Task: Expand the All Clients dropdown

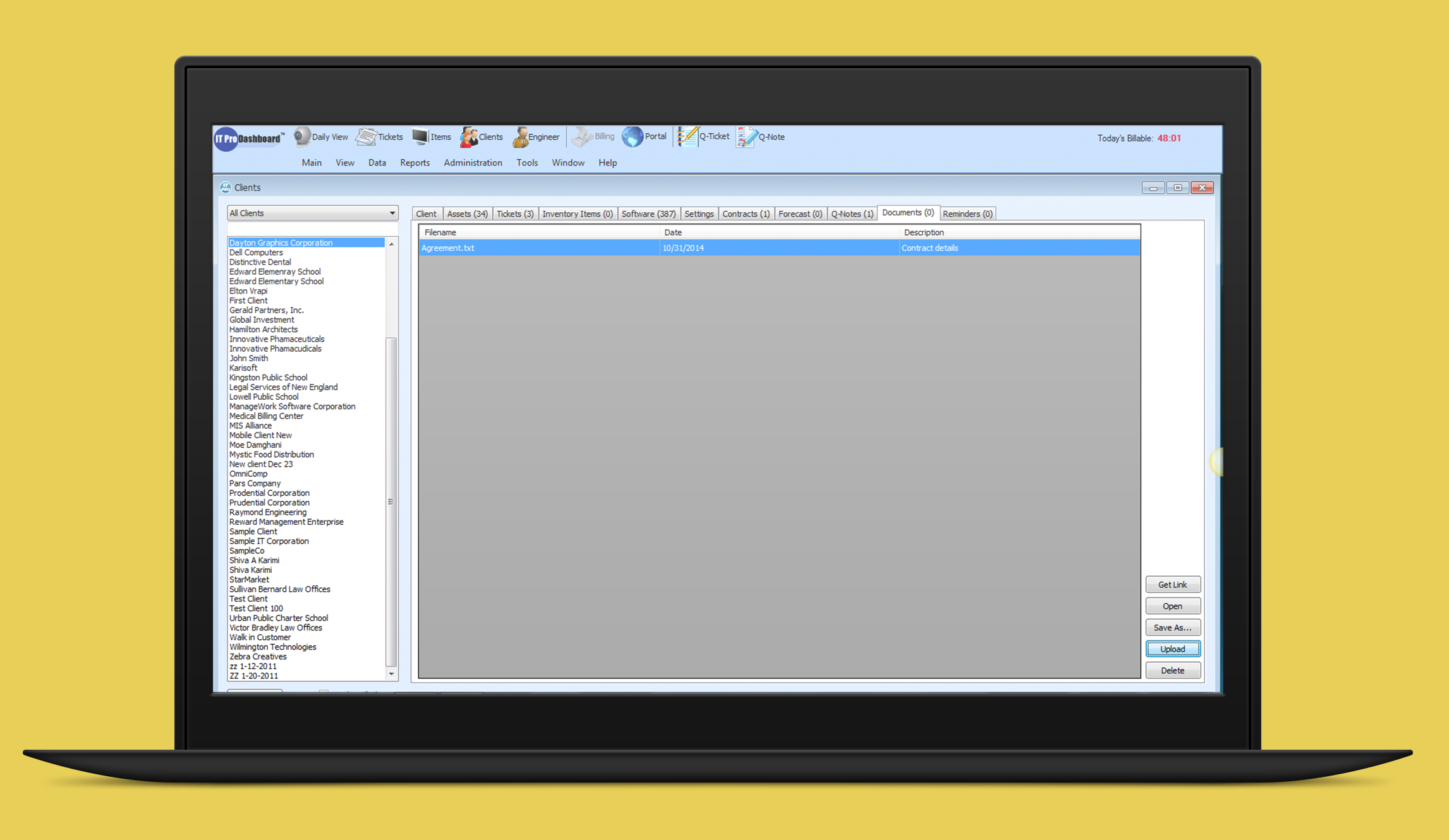Action: 392,213
